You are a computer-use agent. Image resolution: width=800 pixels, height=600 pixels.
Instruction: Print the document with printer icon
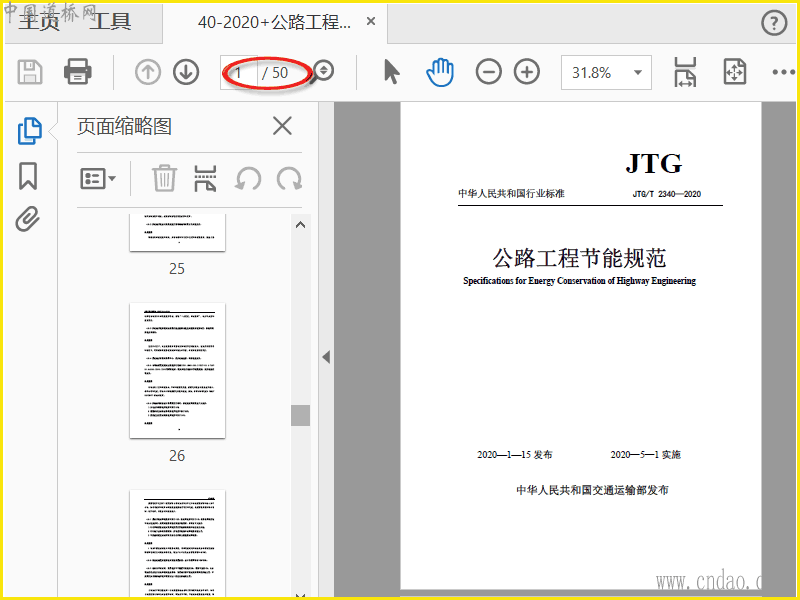coord(78,71)
